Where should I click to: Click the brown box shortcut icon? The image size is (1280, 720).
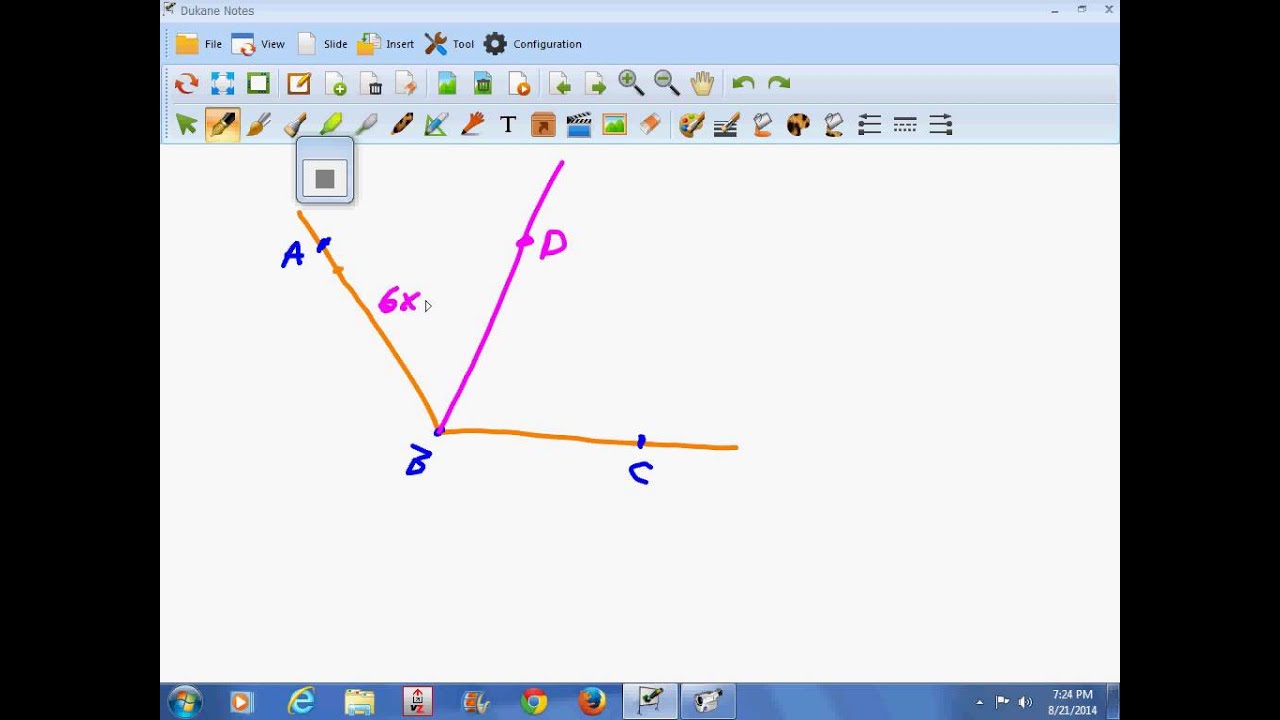pyautogui.click(x=543, y=125)
